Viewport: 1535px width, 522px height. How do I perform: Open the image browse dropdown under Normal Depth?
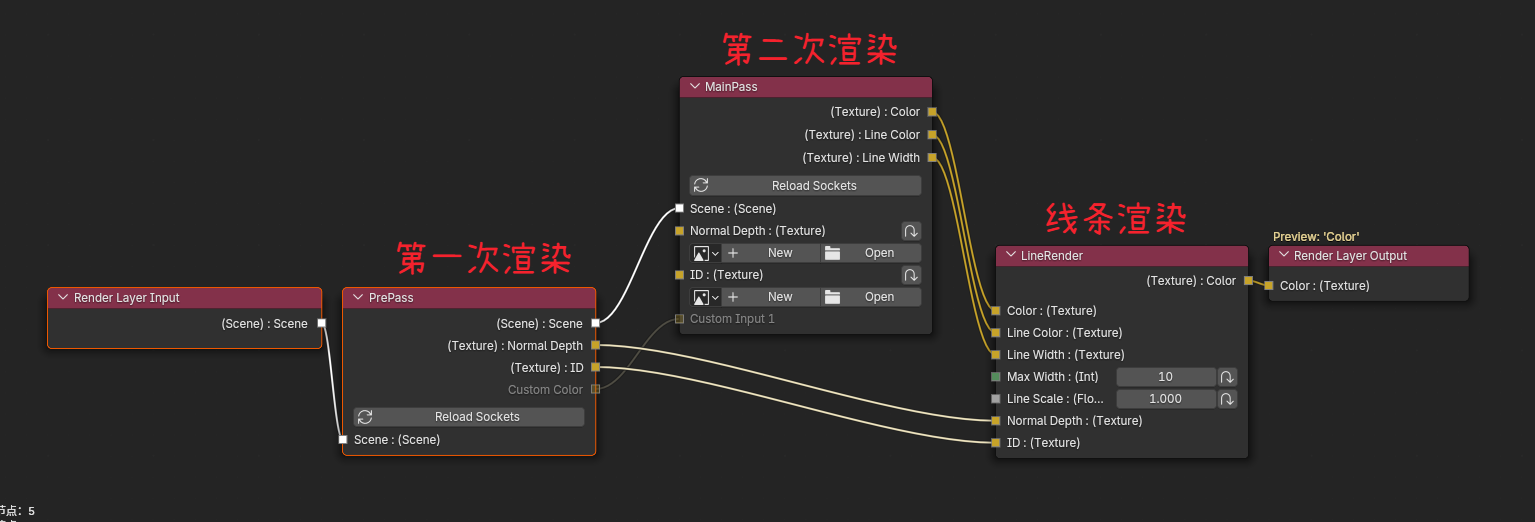pos(706,253)
